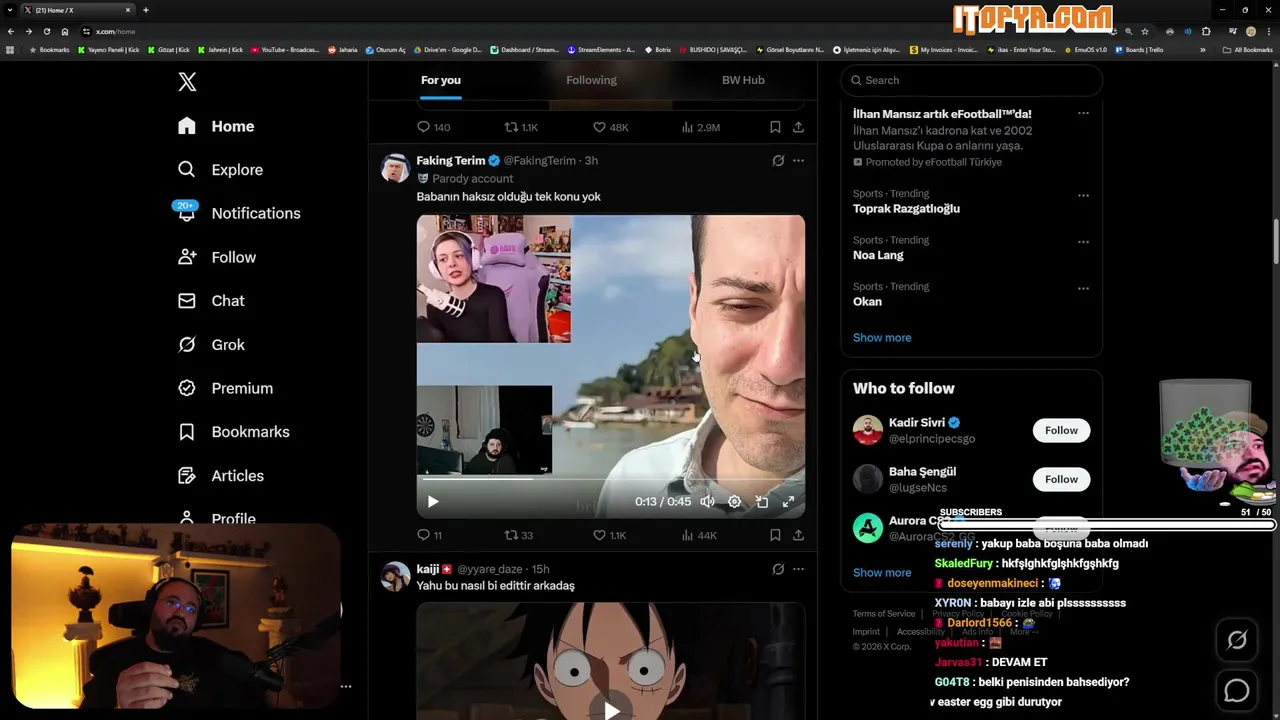The height and width of the screenshot is (720, 1280).
Task: Open kaiji's profile avatar
Action: 396,577
